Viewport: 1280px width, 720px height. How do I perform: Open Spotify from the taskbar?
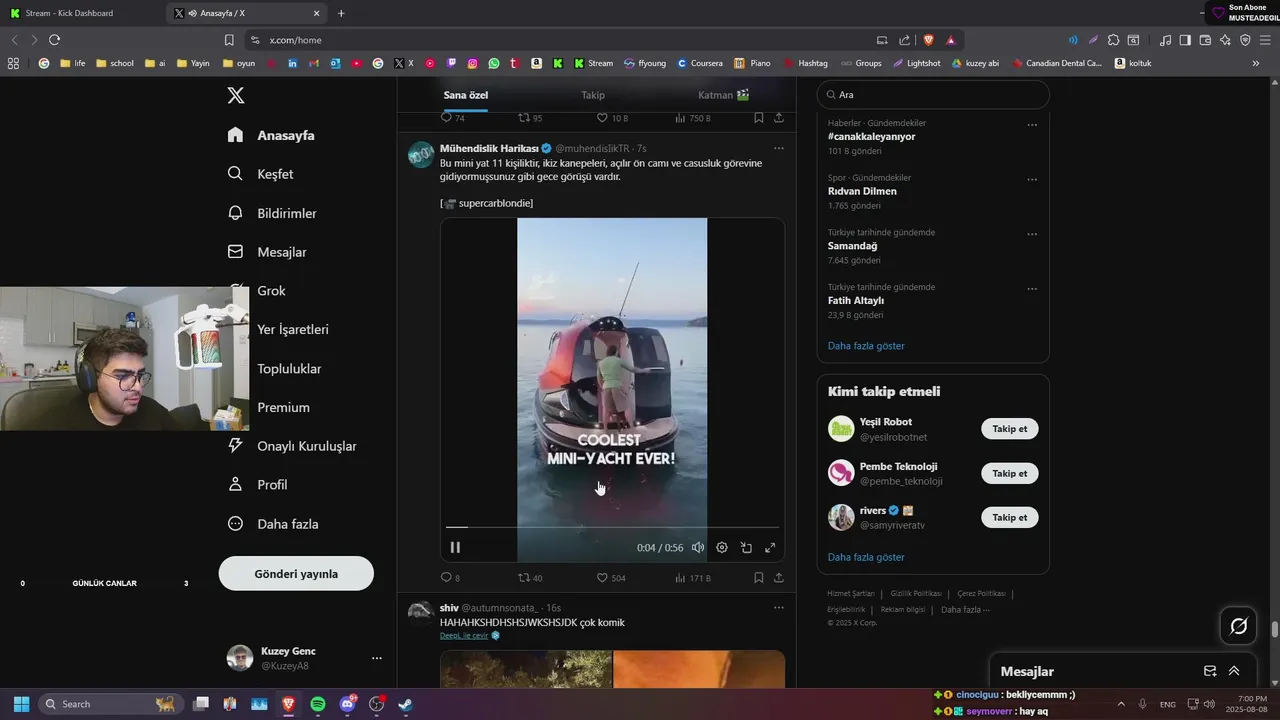click(x=318, y=704)
